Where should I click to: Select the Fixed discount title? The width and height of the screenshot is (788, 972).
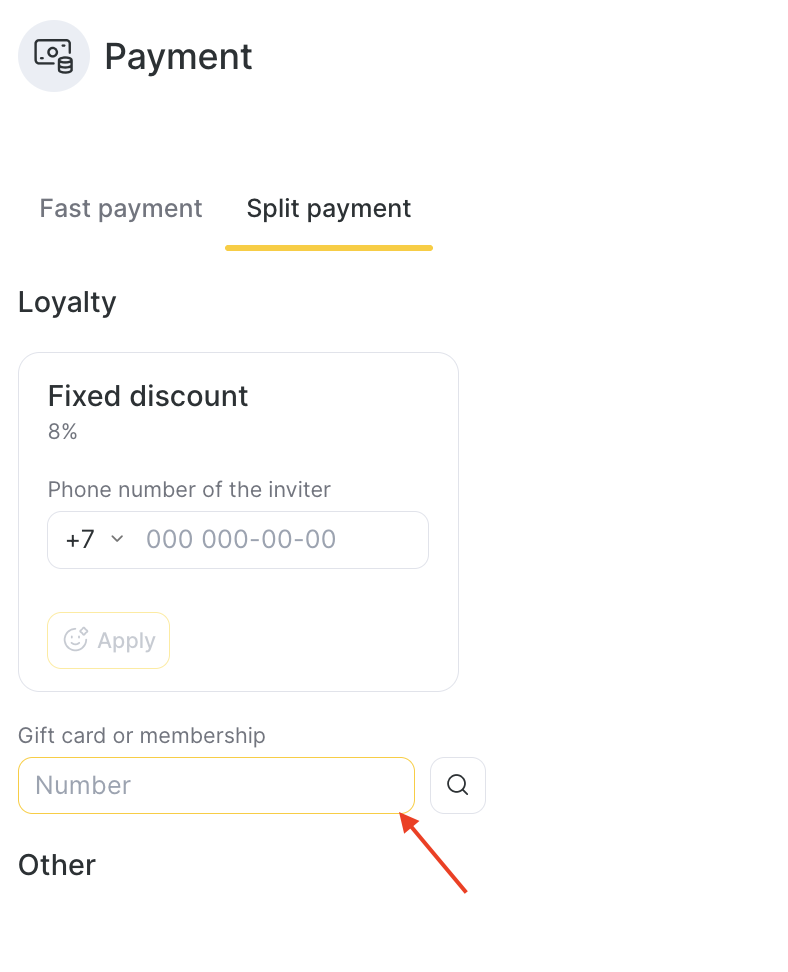(x=148, y=396)
